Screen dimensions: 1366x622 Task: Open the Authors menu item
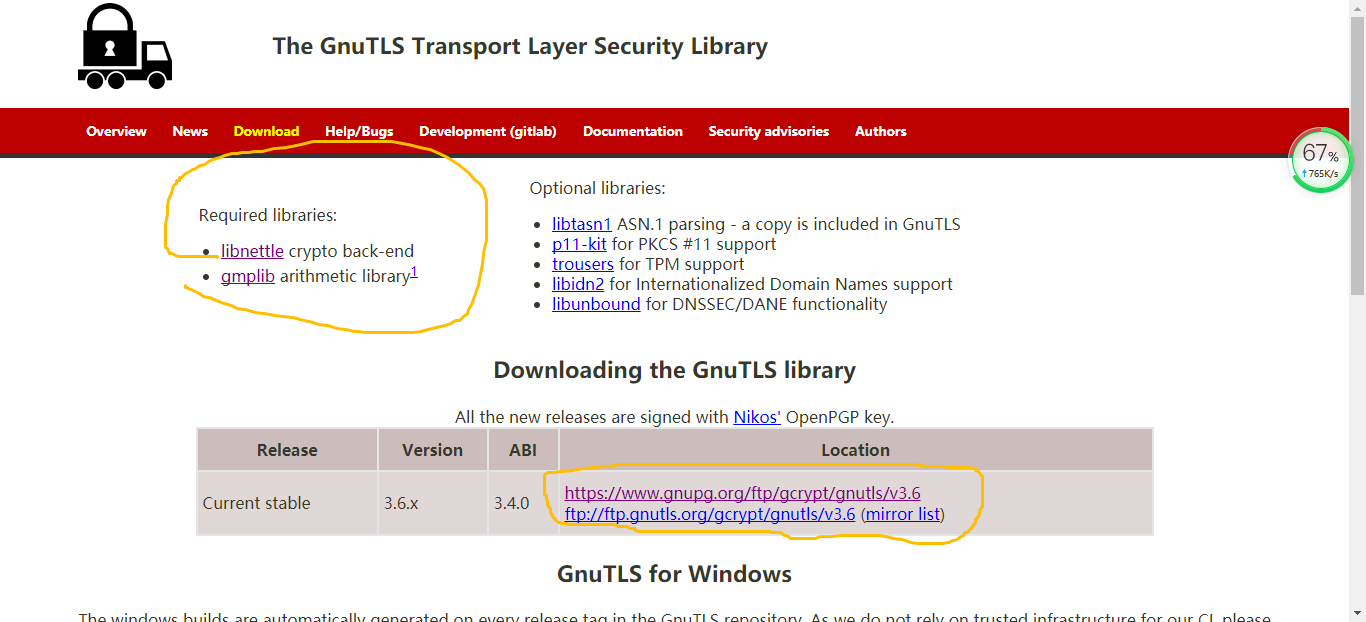(x=881, y=131)
